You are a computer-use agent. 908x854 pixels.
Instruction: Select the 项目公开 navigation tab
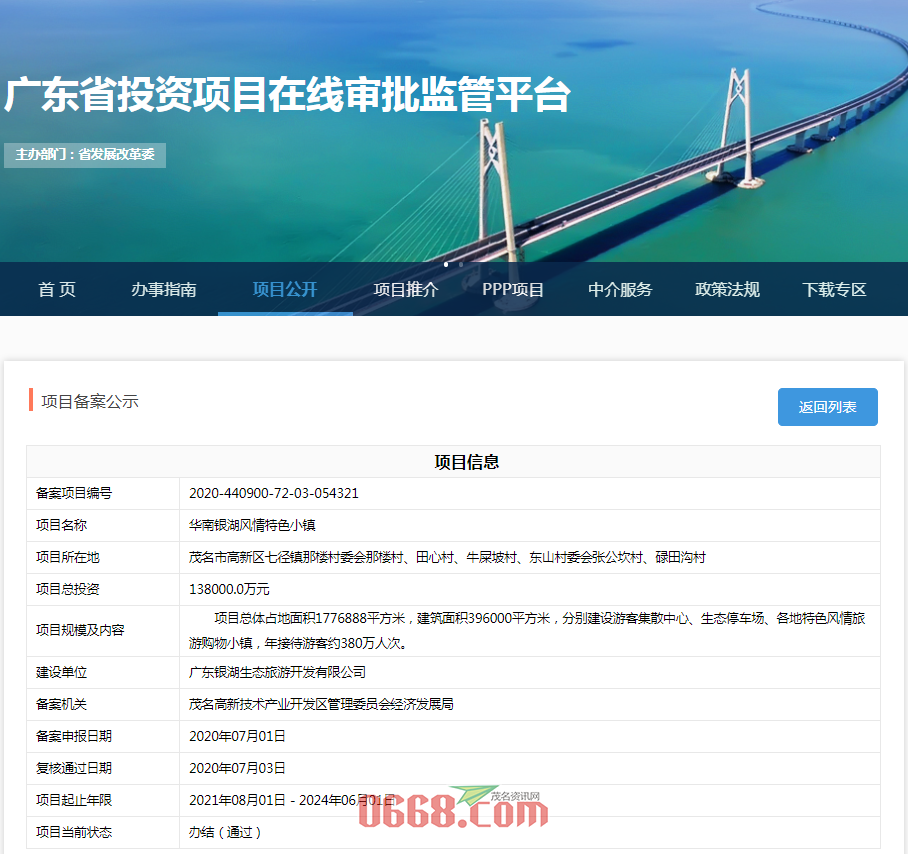tap(285, 290)
